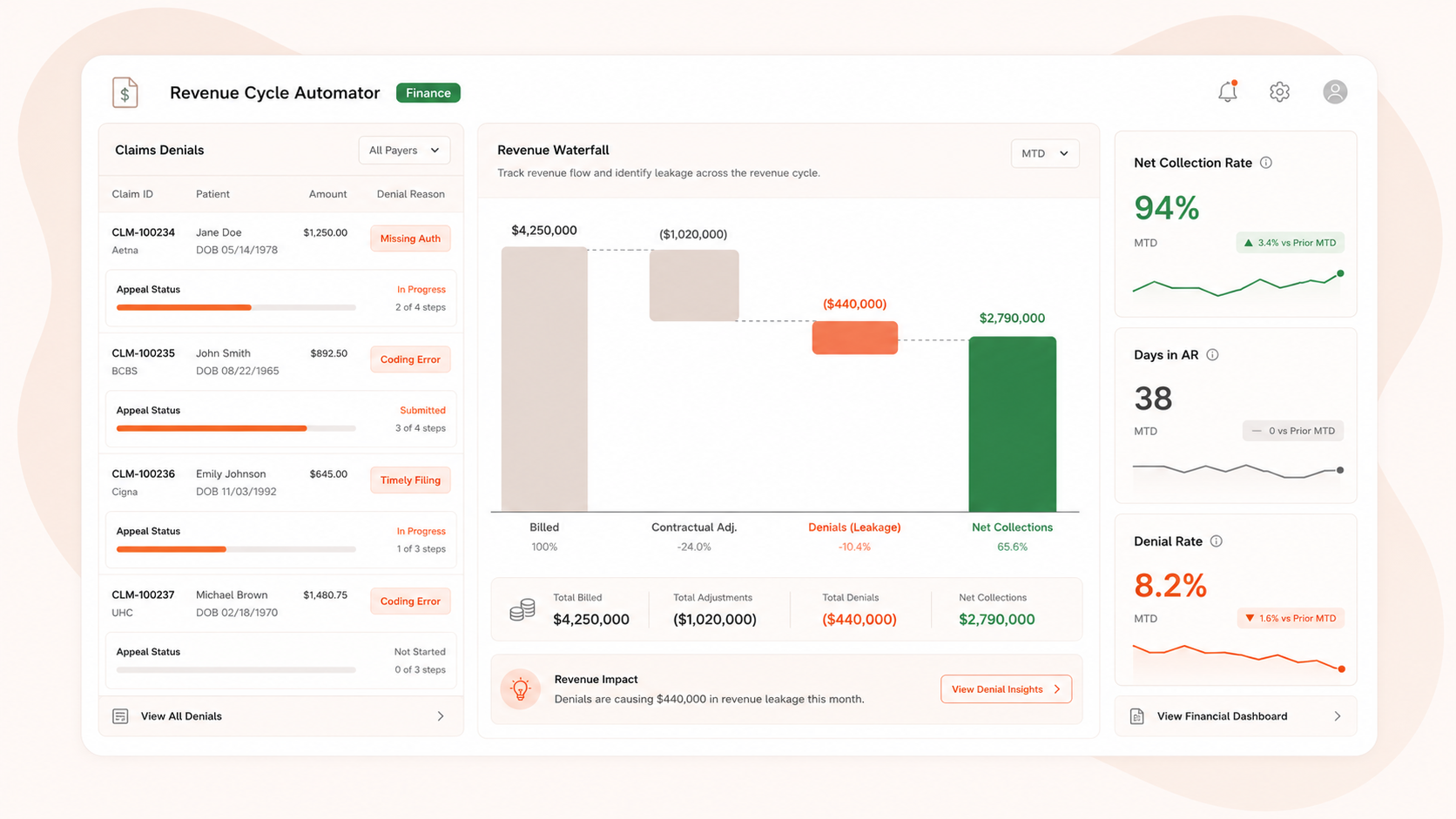Expand View All Denials chevron

tap(441, 716)
